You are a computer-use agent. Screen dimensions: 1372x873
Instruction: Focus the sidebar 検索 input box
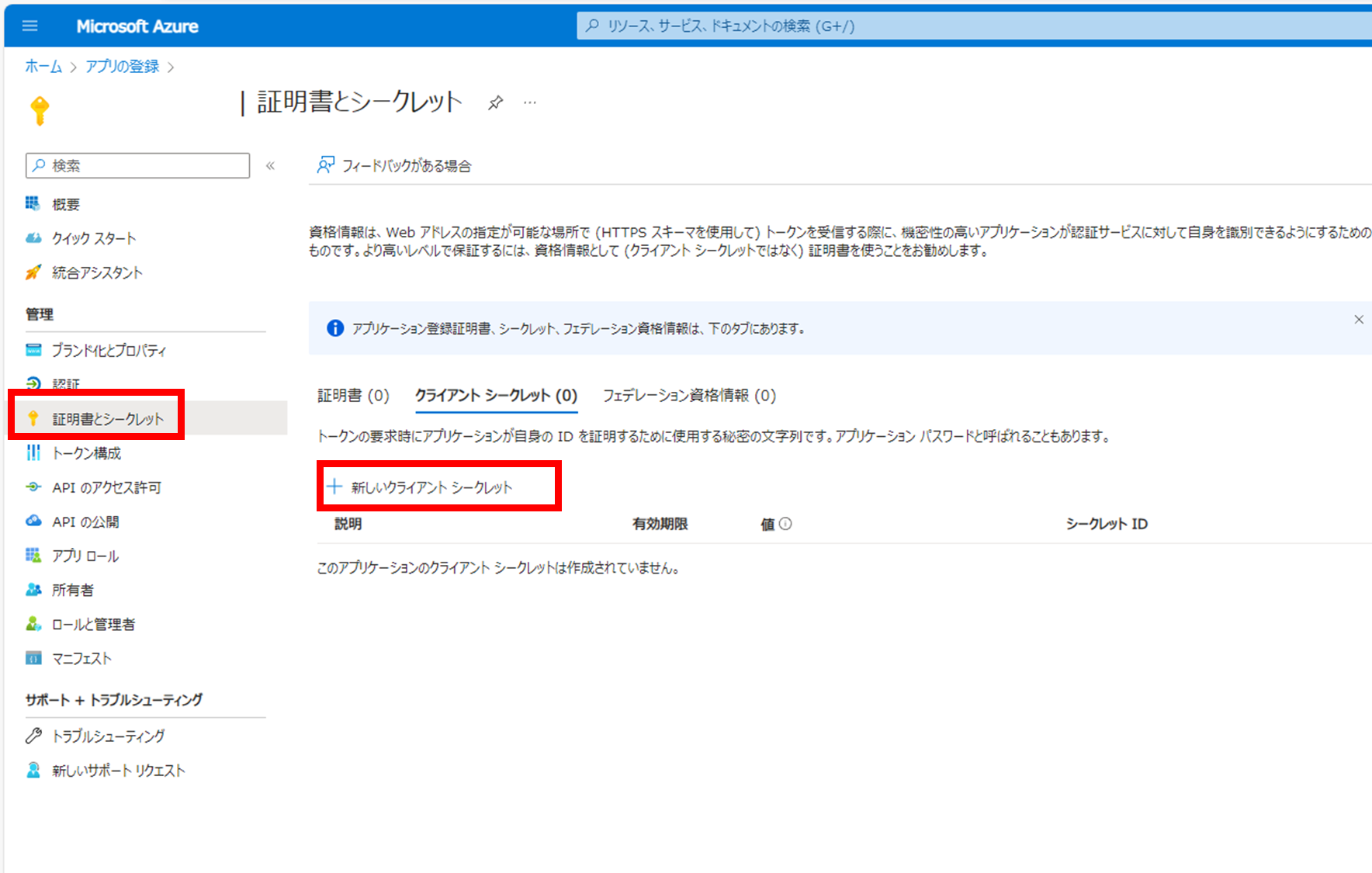click(138, 165)
